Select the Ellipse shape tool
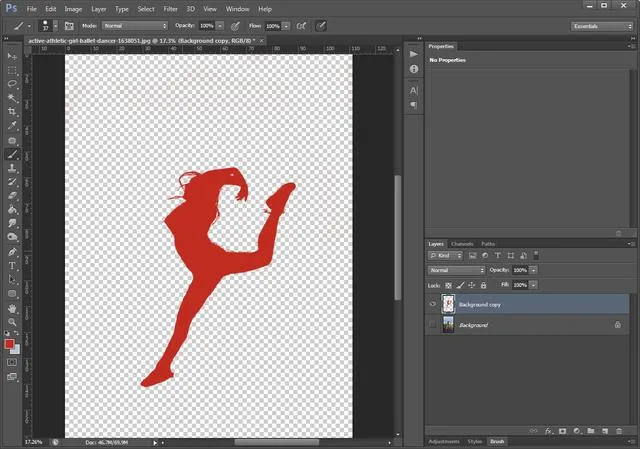 coord(12,293)
